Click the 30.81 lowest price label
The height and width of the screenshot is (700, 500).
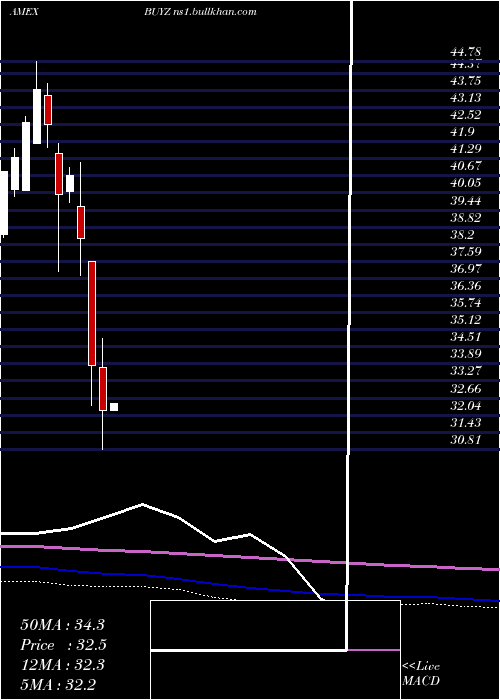pos(465,440)
